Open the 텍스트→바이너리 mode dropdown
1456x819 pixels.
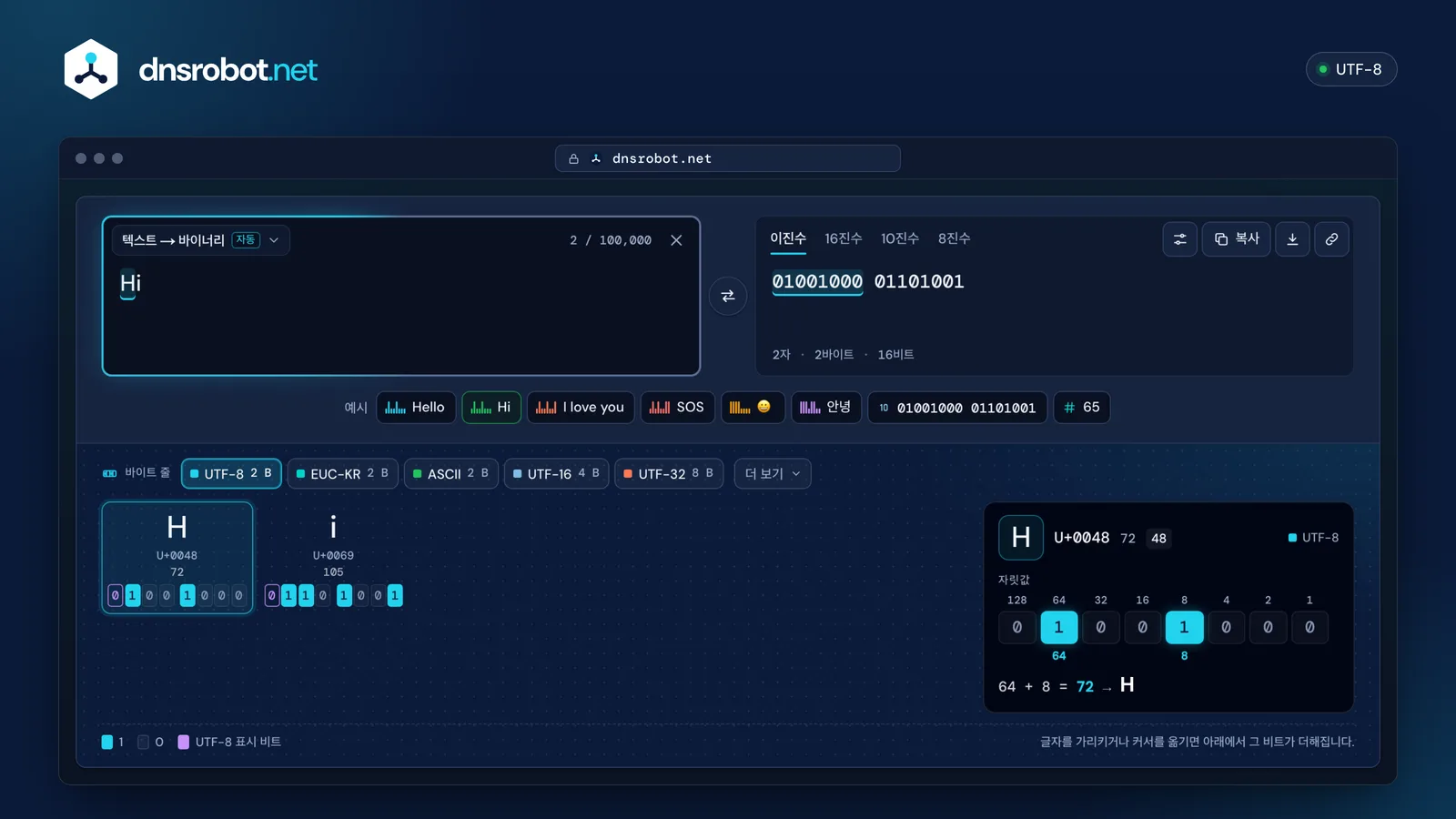pyautogui.click(x=200, y=240)
